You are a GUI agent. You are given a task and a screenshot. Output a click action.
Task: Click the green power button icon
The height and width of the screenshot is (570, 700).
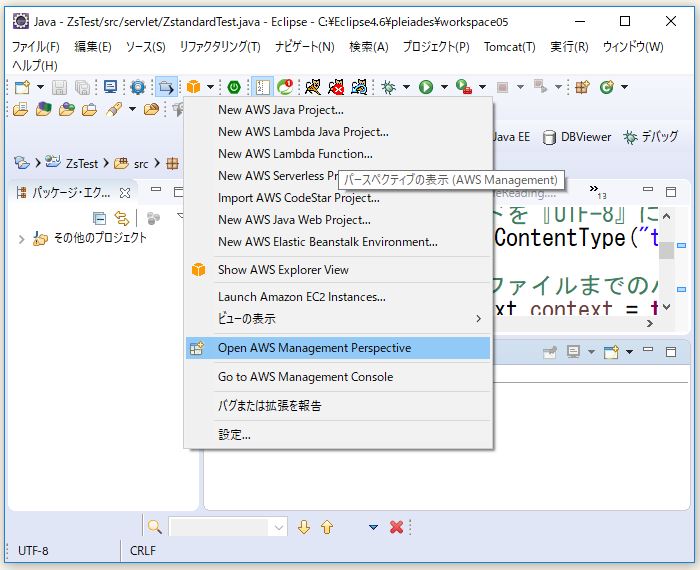pos(234,87)
